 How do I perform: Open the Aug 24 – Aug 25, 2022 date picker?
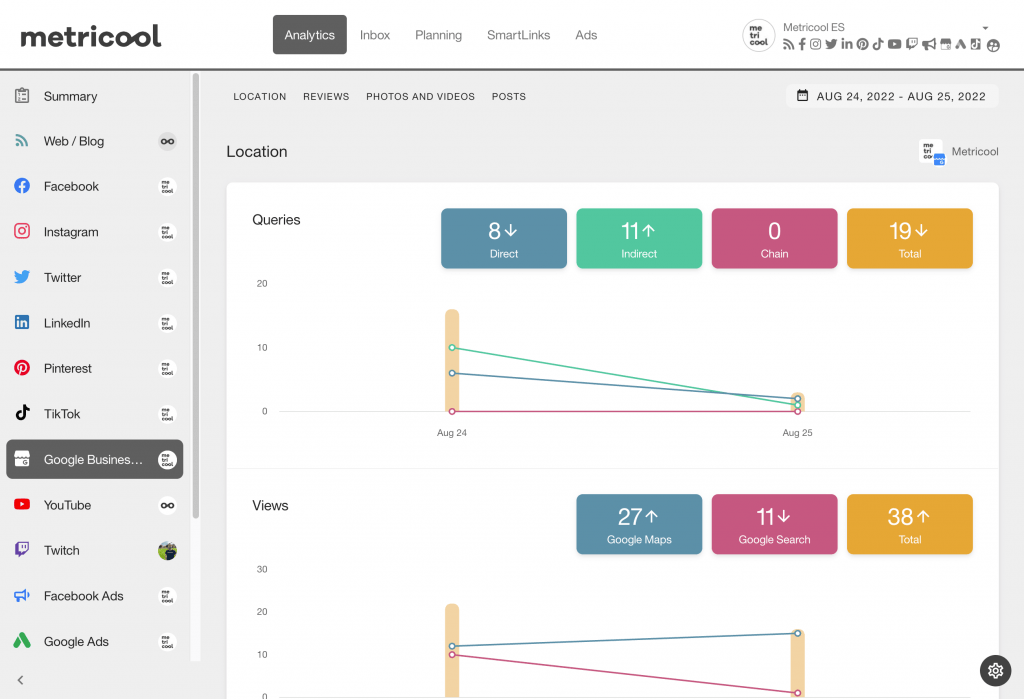coord(892,96)
